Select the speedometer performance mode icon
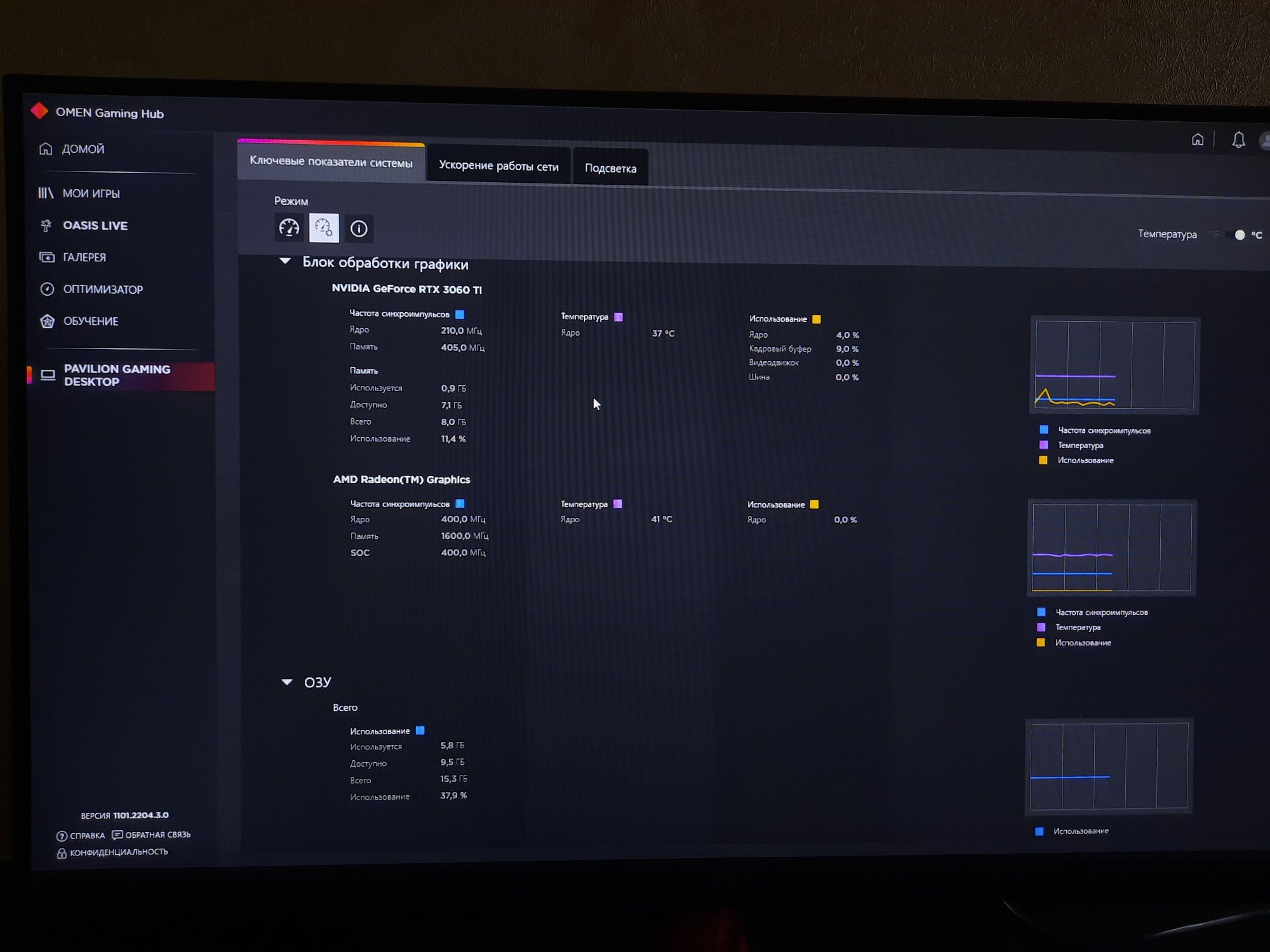The height and width of the screenshot is (952, 1270). pyautogui.click(x=289, y=227)
